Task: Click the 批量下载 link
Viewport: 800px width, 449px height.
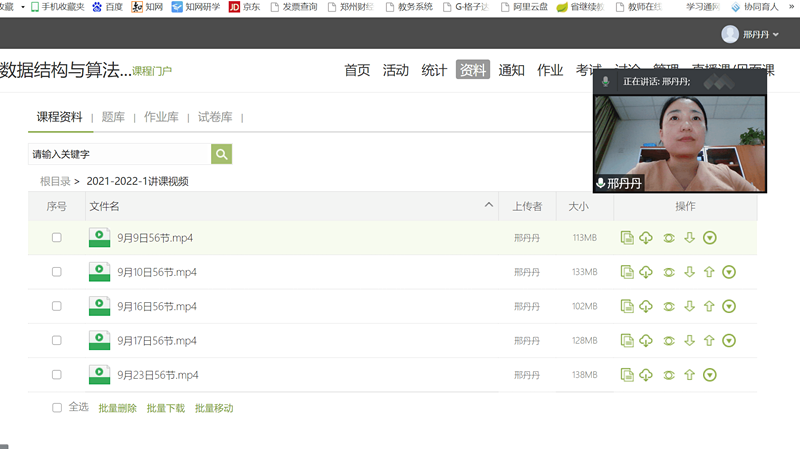Action: click(166, 408)
